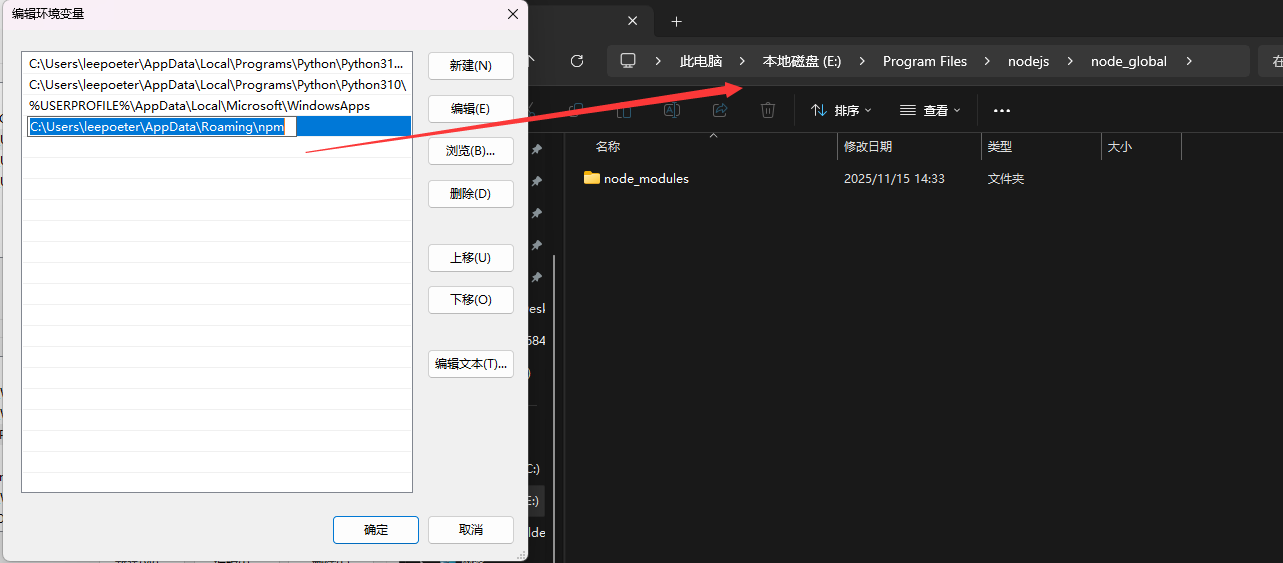Viewport: 1283px width, 563px height.
Task: Click the 编辑文本(T)... button
Action: [470, 364]
